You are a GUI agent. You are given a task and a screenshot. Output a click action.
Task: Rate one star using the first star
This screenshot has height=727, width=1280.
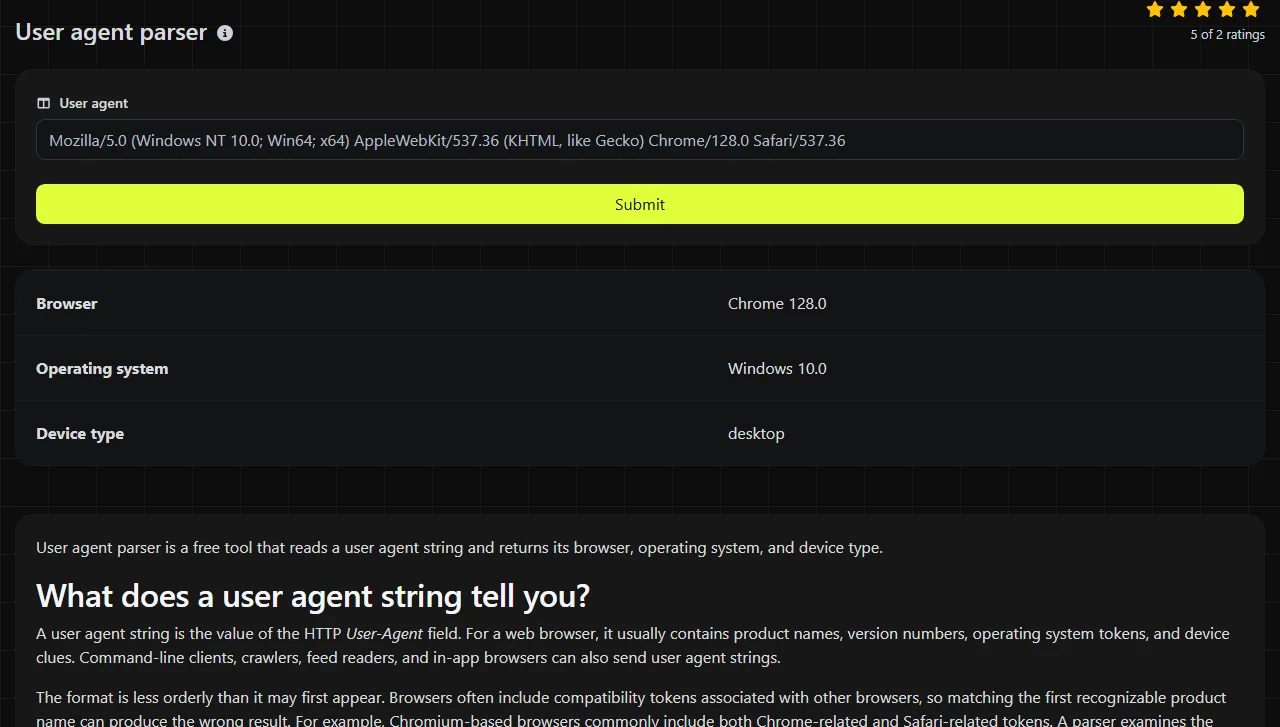pyautogui.click(x=1155, y=10)
